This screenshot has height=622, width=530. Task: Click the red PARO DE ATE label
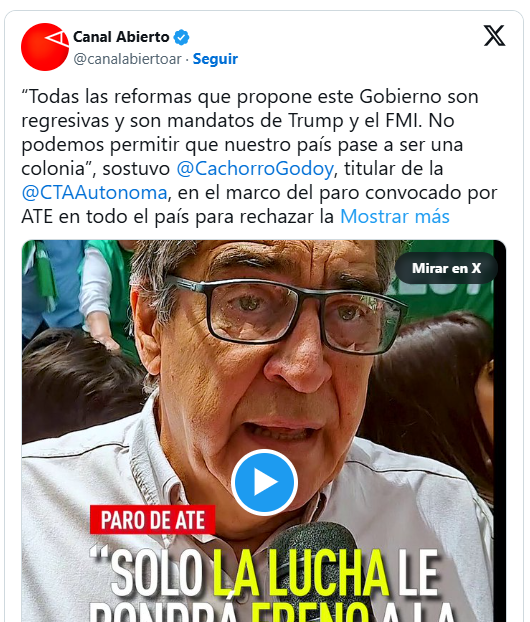tap(153, 520)
